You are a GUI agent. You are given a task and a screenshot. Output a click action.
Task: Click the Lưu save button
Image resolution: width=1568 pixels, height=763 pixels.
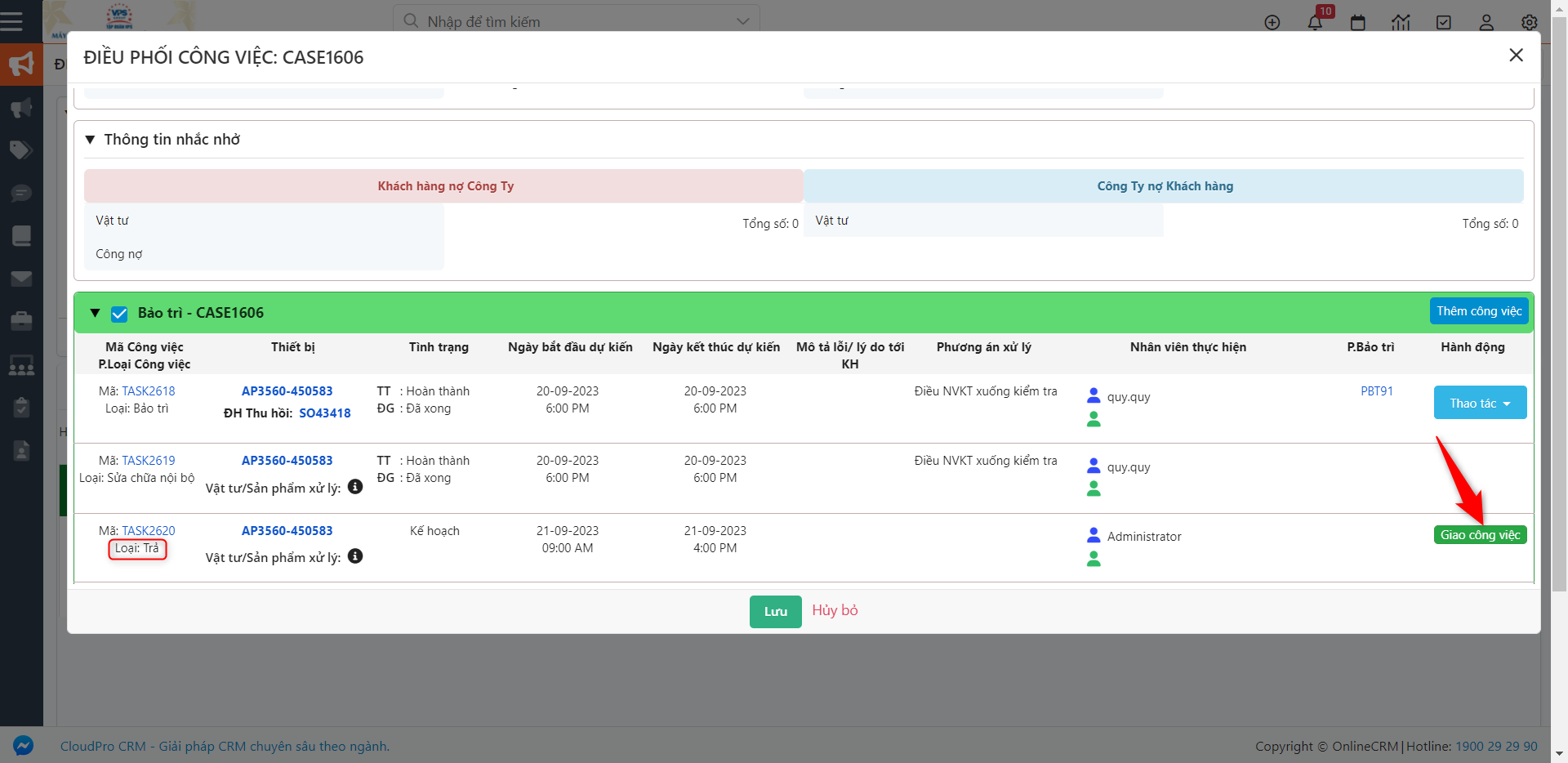tap(776, 612)
